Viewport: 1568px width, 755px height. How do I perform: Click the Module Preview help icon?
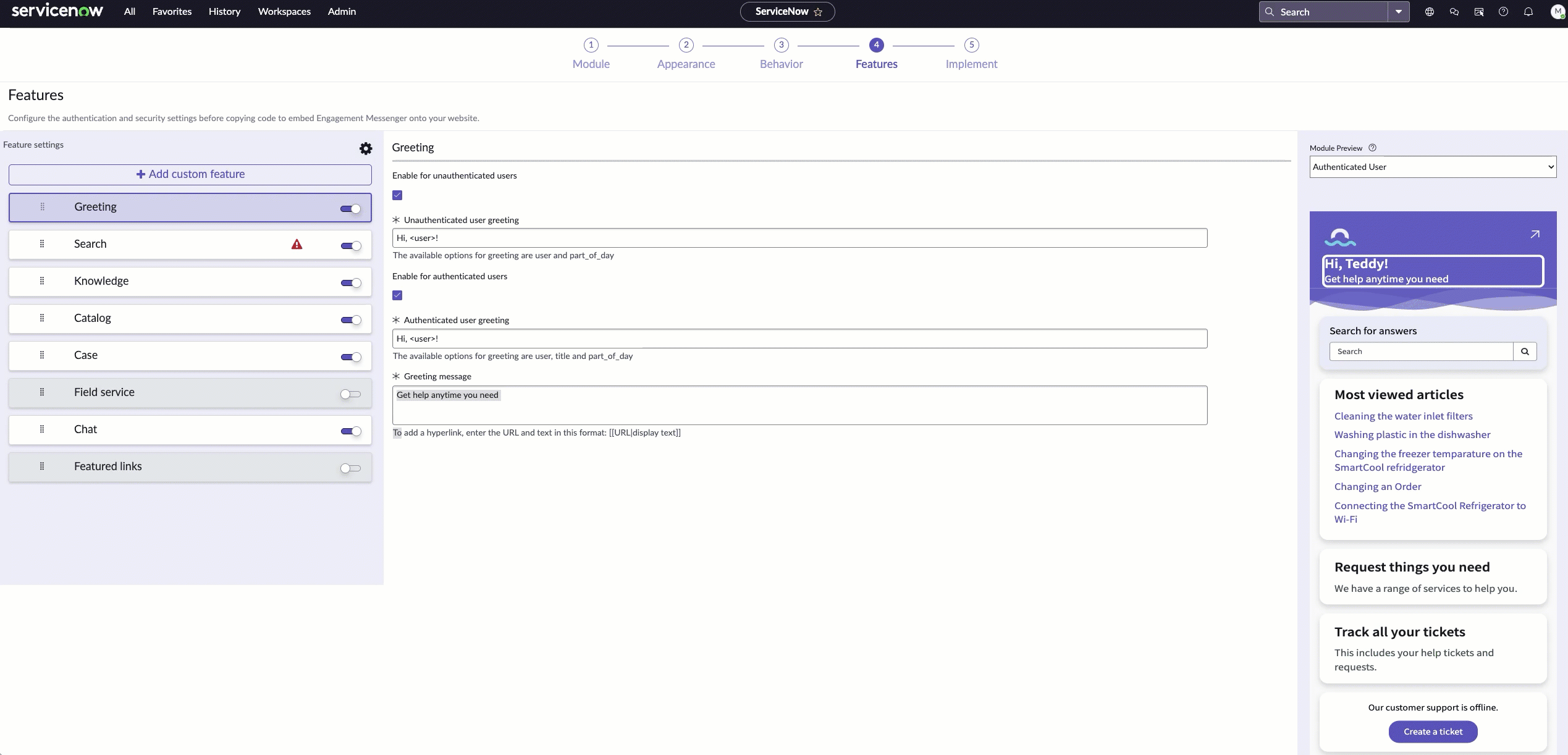tap(1372, 148)
